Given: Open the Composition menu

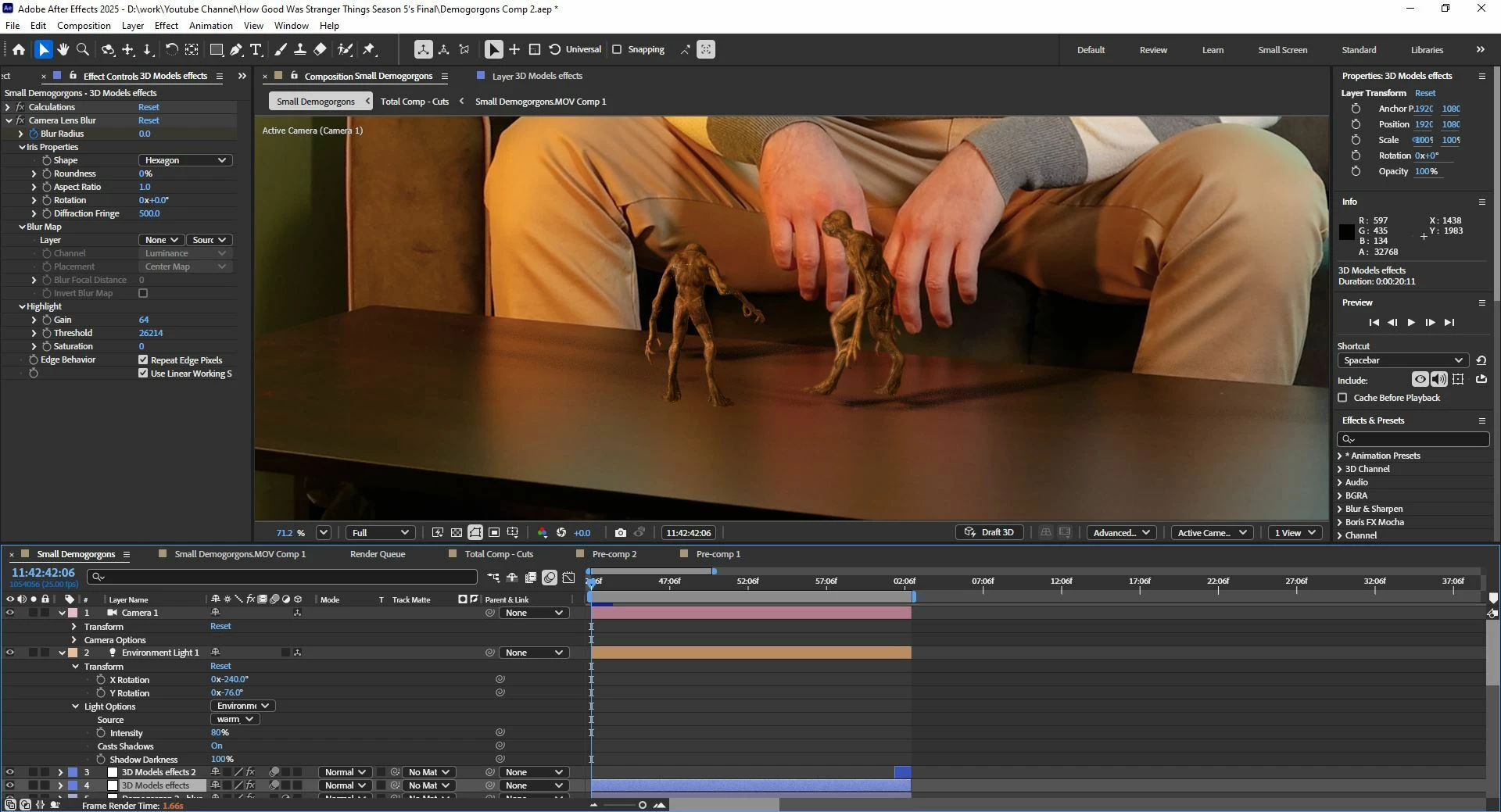Looking at the screenshot, I should point(84,26).
